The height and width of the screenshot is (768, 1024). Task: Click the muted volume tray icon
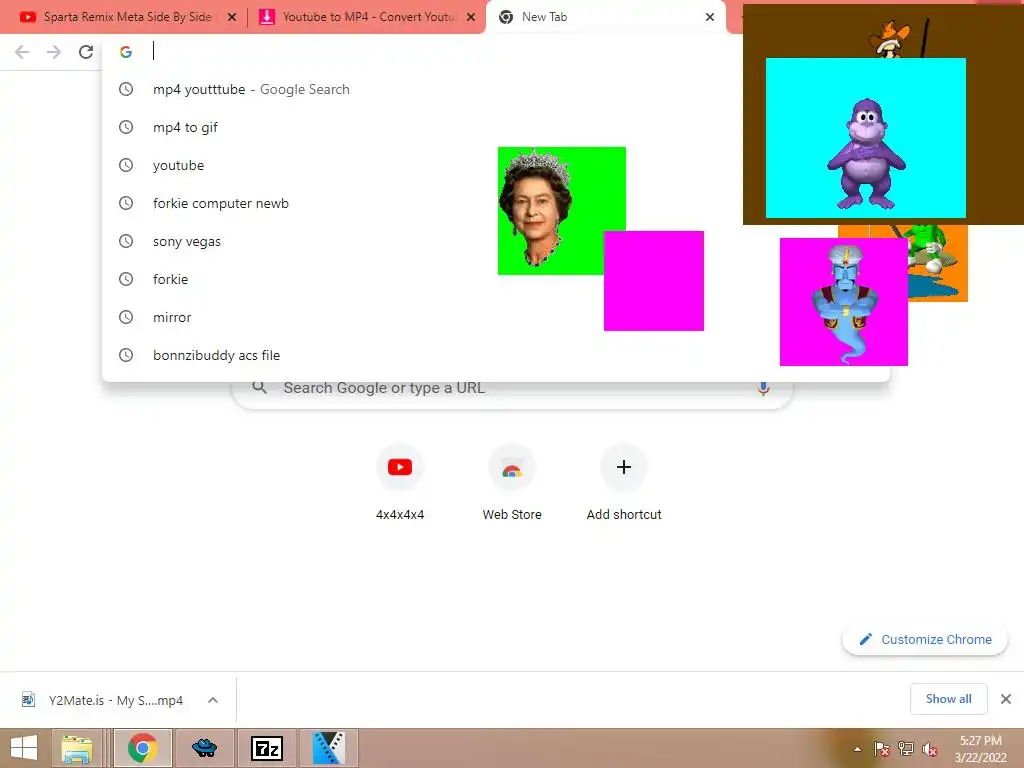tap(930, 749)
